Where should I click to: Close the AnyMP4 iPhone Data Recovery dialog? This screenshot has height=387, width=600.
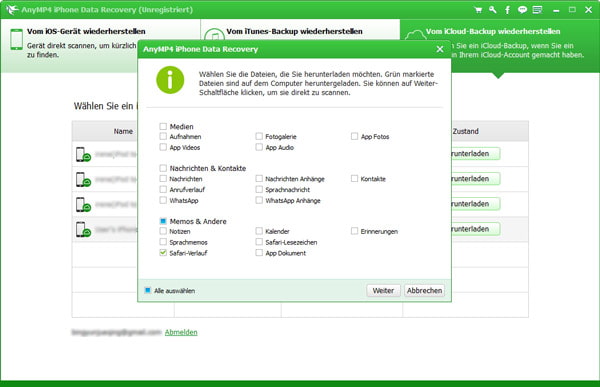[x=440, y=49]
